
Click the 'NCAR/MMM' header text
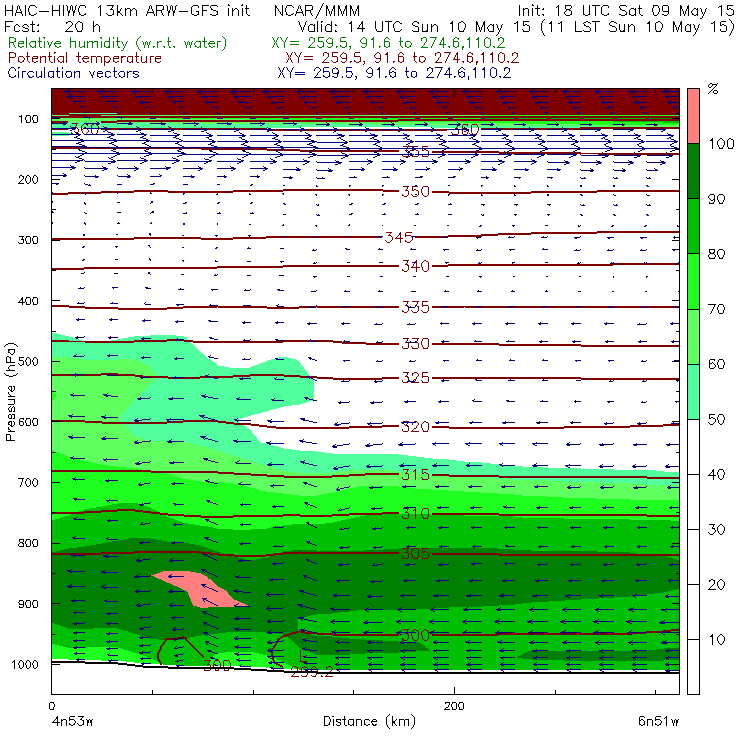(317, 10)
